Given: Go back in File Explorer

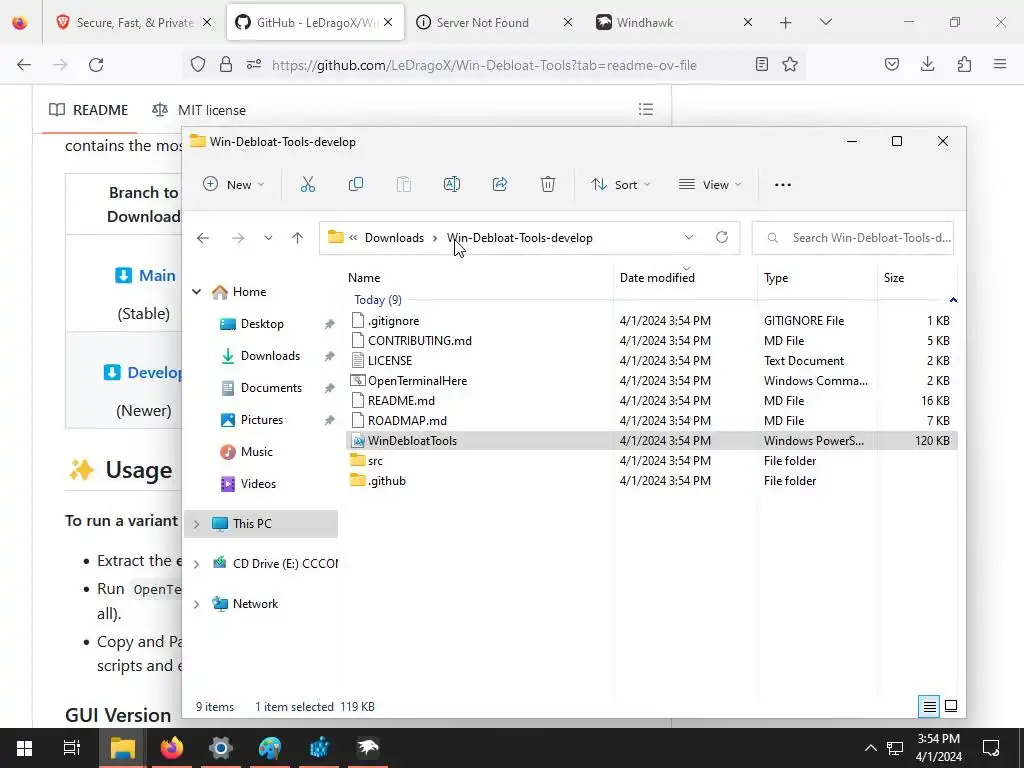Looking at the screenshot, I should (203, 238).
